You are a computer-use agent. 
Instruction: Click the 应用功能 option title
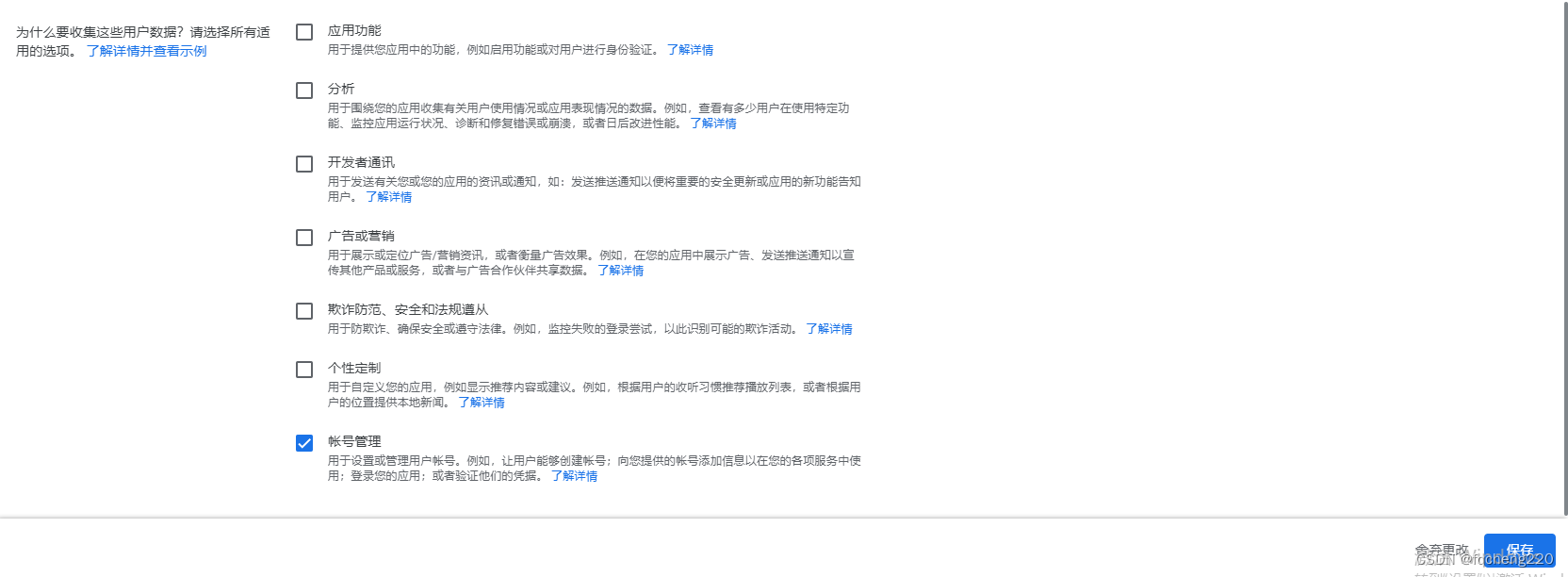354,30
